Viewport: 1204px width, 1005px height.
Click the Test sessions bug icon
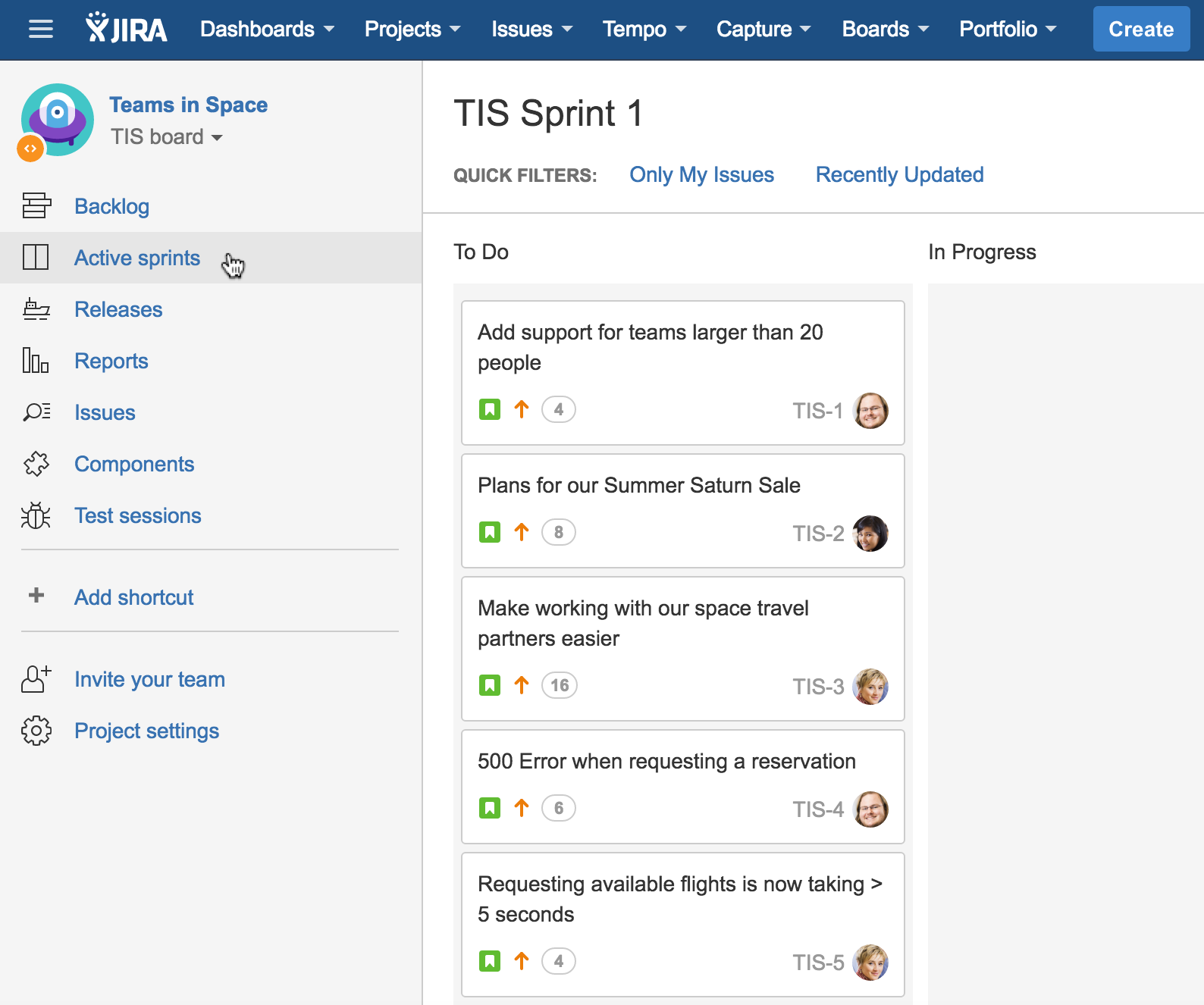pyautogui.click(x=36, y=515)
